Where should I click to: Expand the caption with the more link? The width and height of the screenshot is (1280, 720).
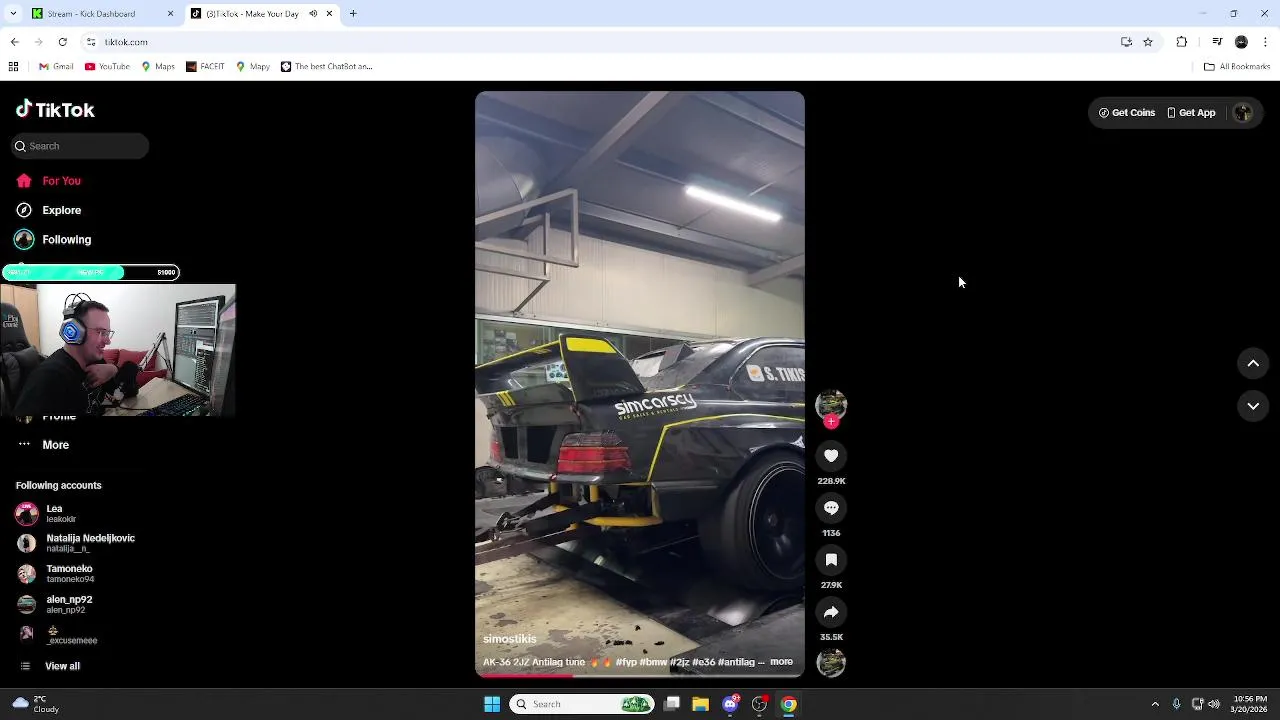(x=781, y=662)
